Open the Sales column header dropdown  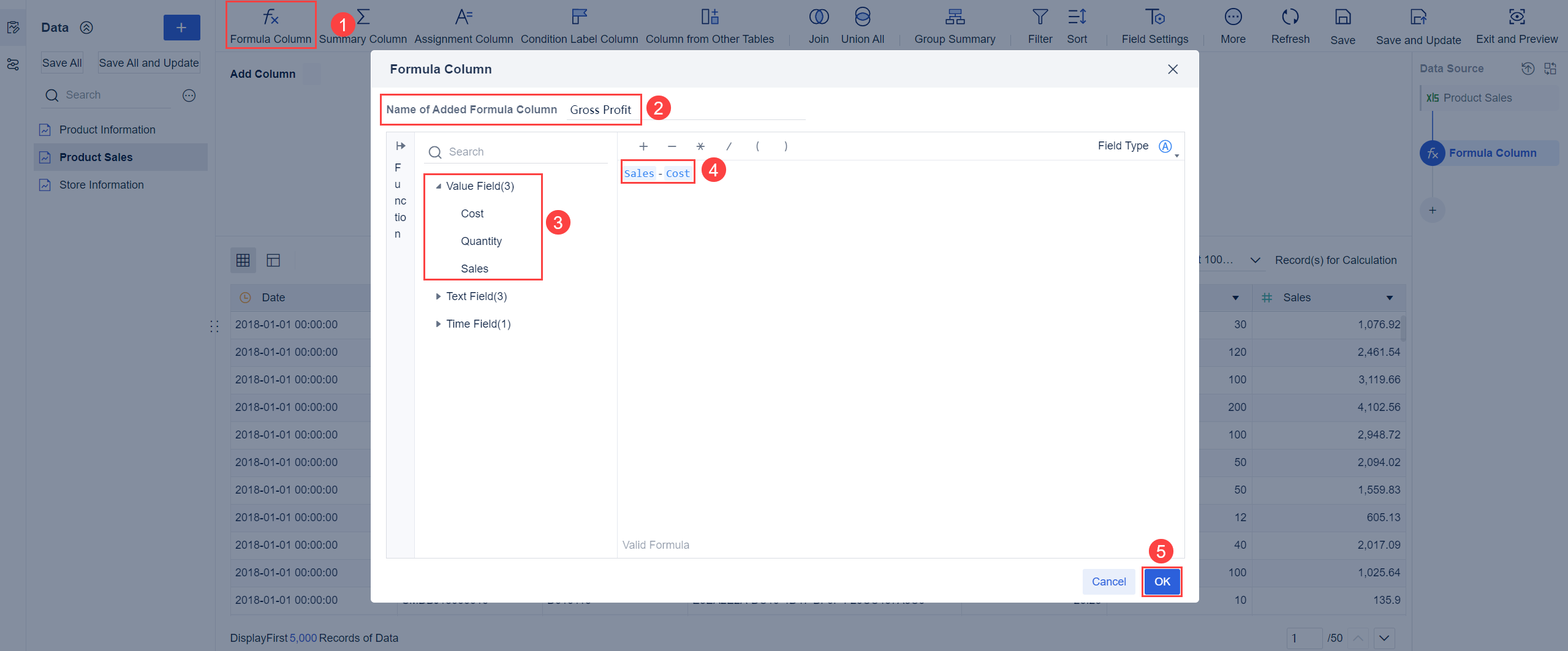point(1390,298)
